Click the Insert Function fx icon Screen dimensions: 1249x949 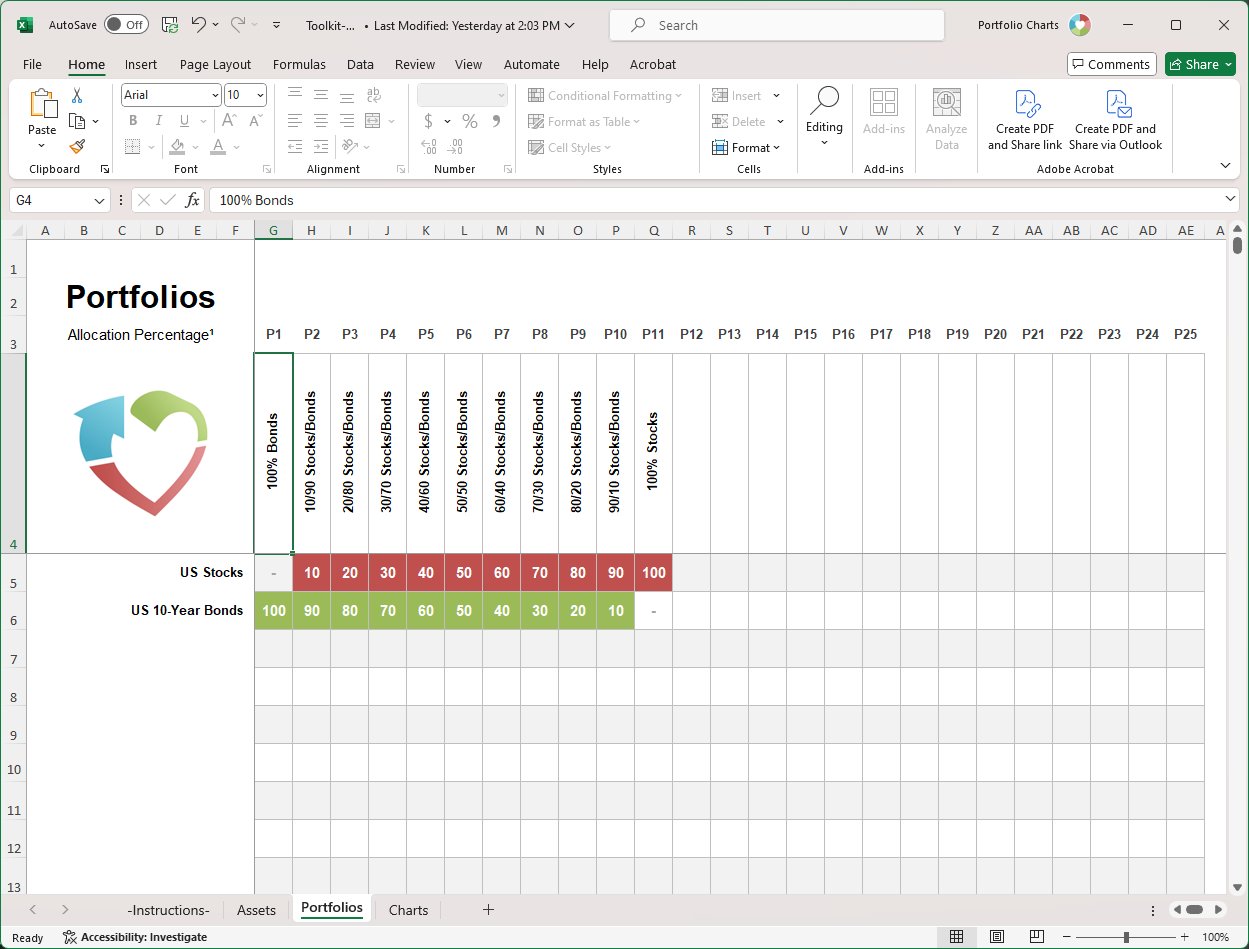(192, 200)
